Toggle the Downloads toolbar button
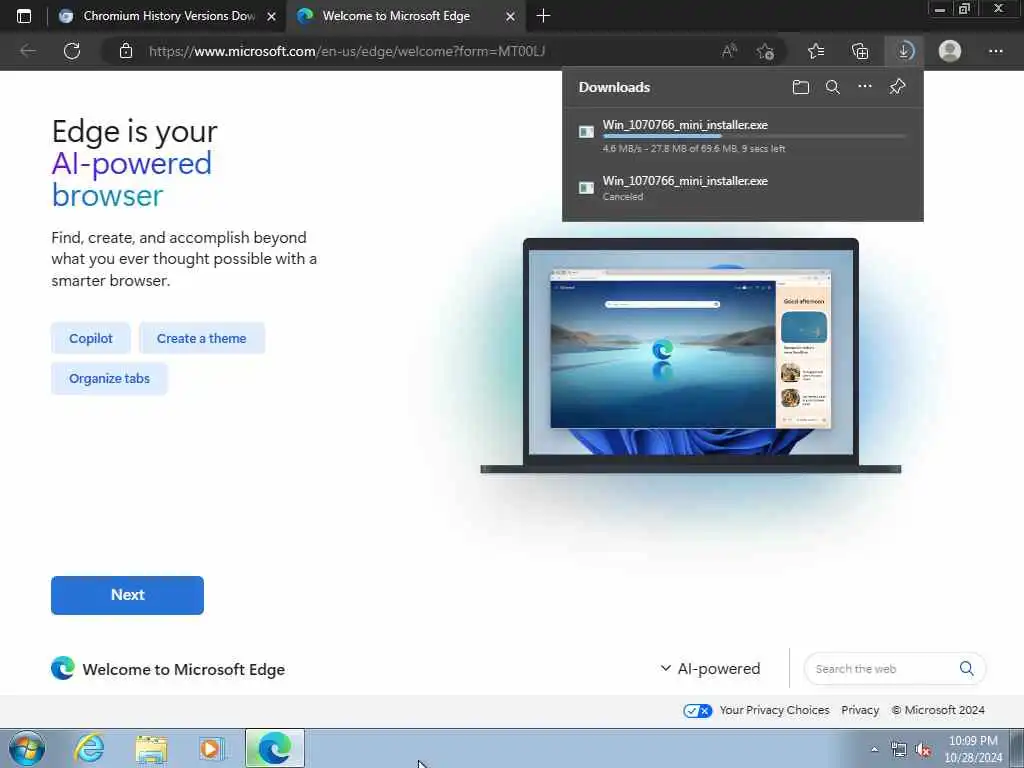 coord(904,51)
